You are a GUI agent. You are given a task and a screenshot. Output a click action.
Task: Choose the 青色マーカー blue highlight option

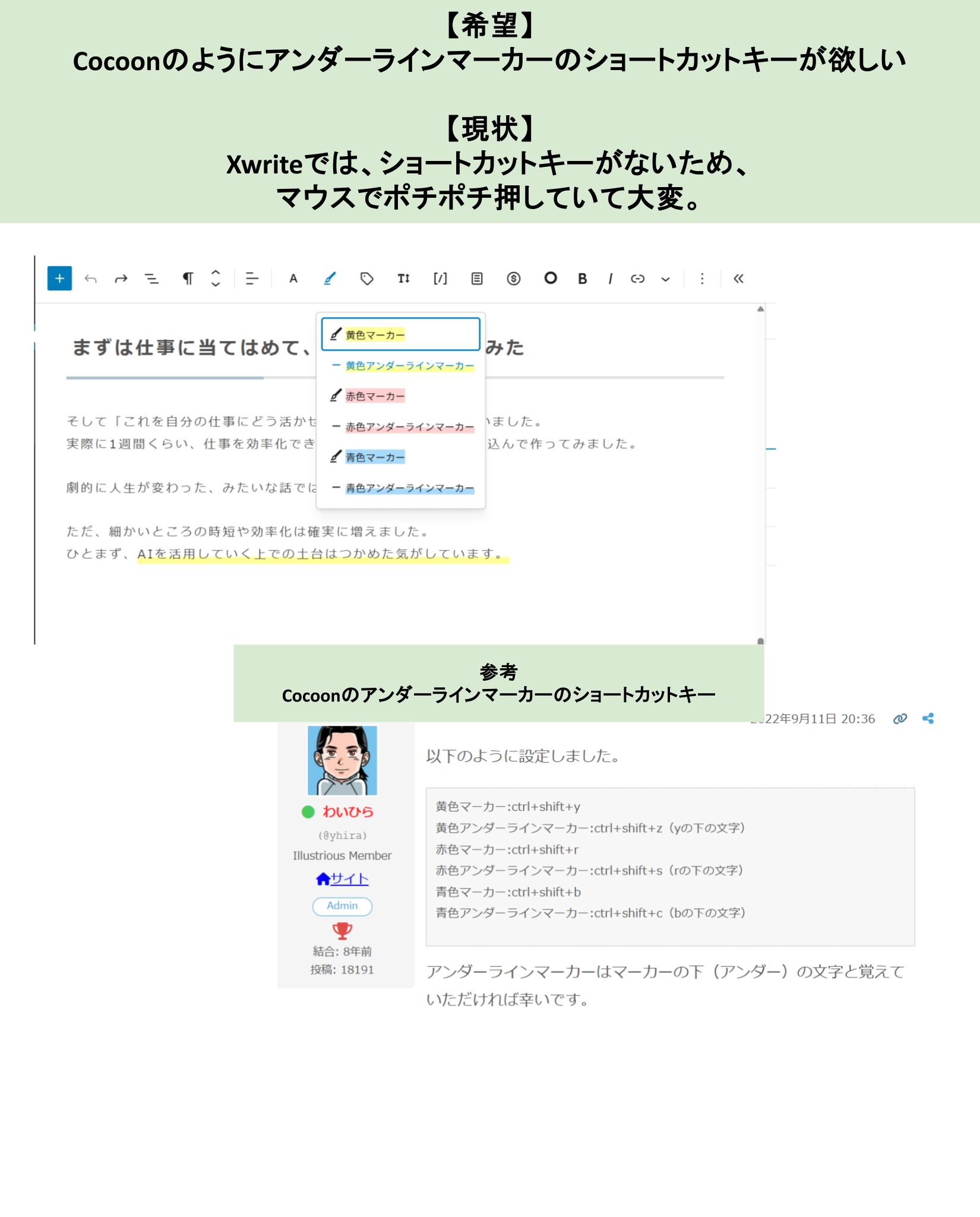(375, 457)
